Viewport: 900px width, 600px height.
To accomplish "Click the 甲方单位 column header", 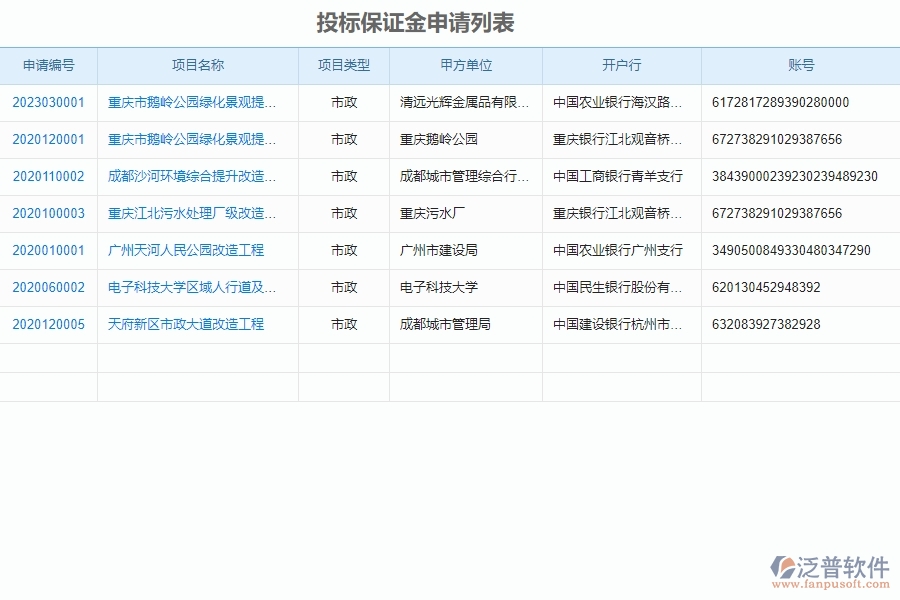I will tap(464, 66).
